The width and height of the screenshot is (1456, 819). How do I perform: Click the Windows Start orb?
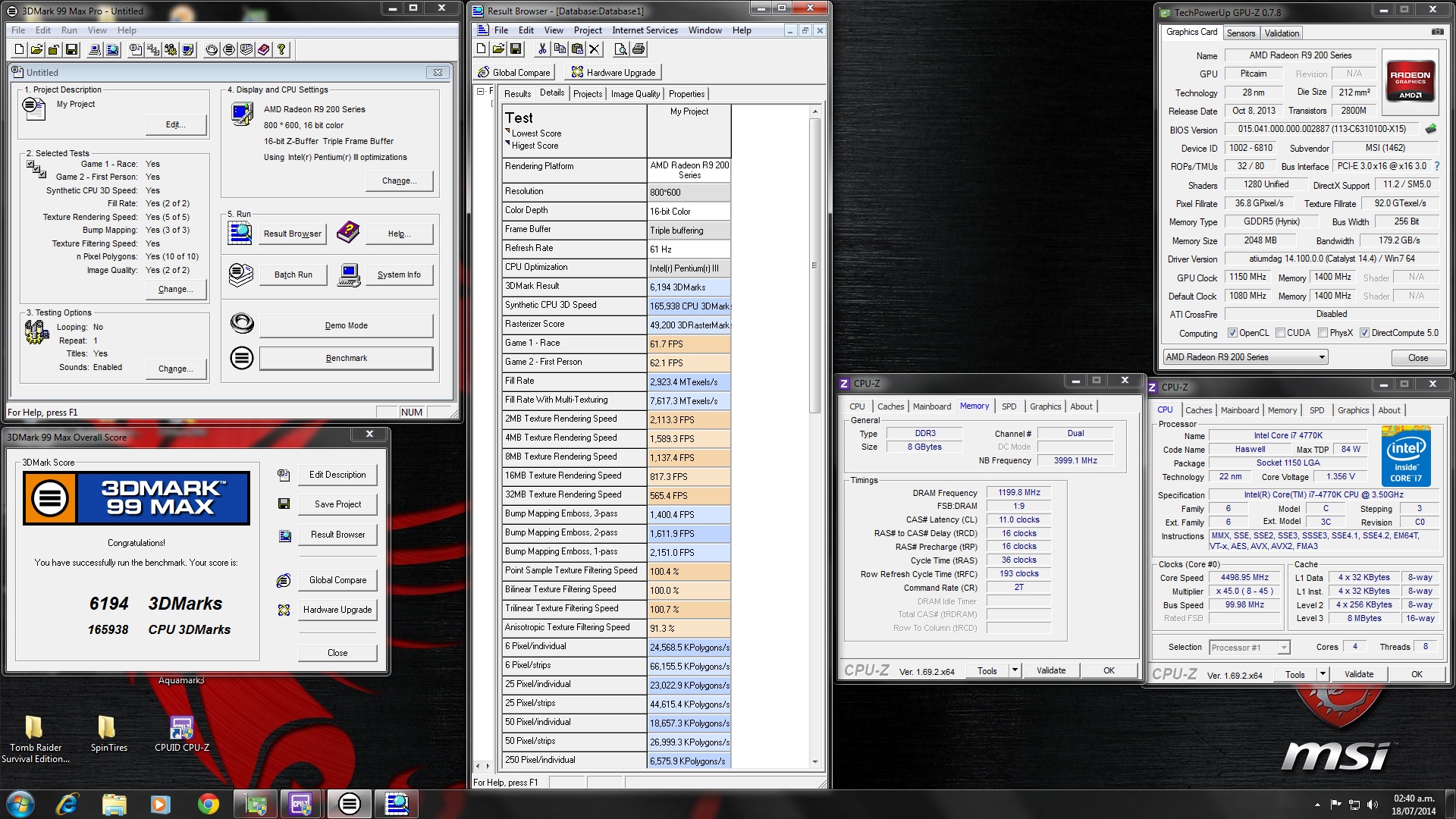pyautogui.click(x=20, y=804)
